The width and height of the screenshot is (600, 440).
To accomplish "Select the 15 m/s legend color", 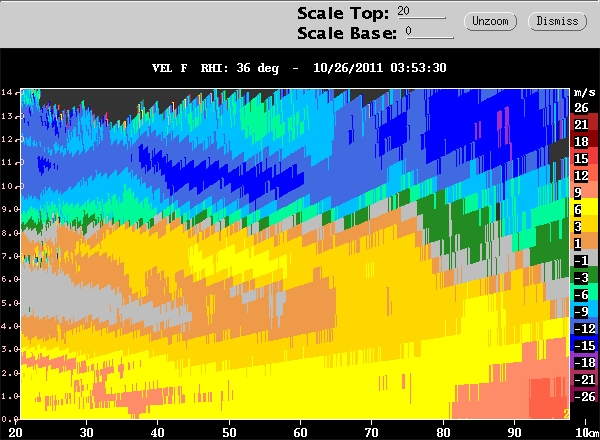I will [x=584, y=158].
